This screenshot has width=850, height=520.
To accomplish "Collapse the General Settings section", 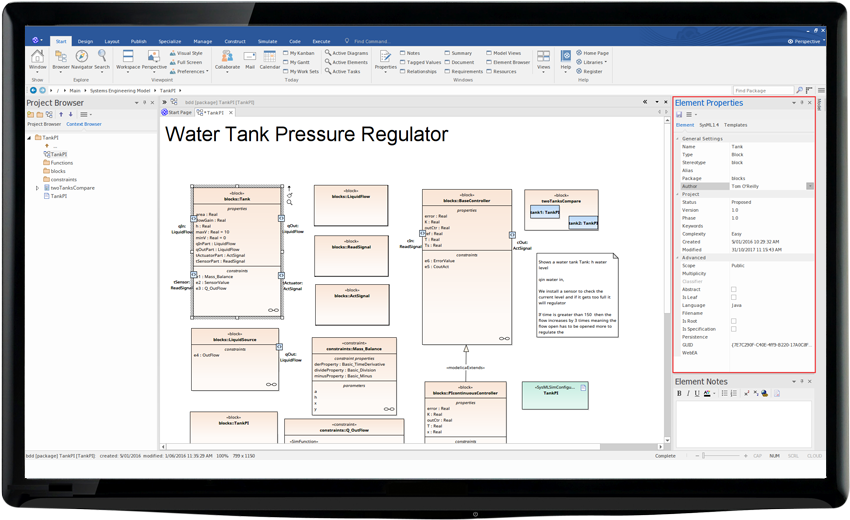I will (677, 139).
